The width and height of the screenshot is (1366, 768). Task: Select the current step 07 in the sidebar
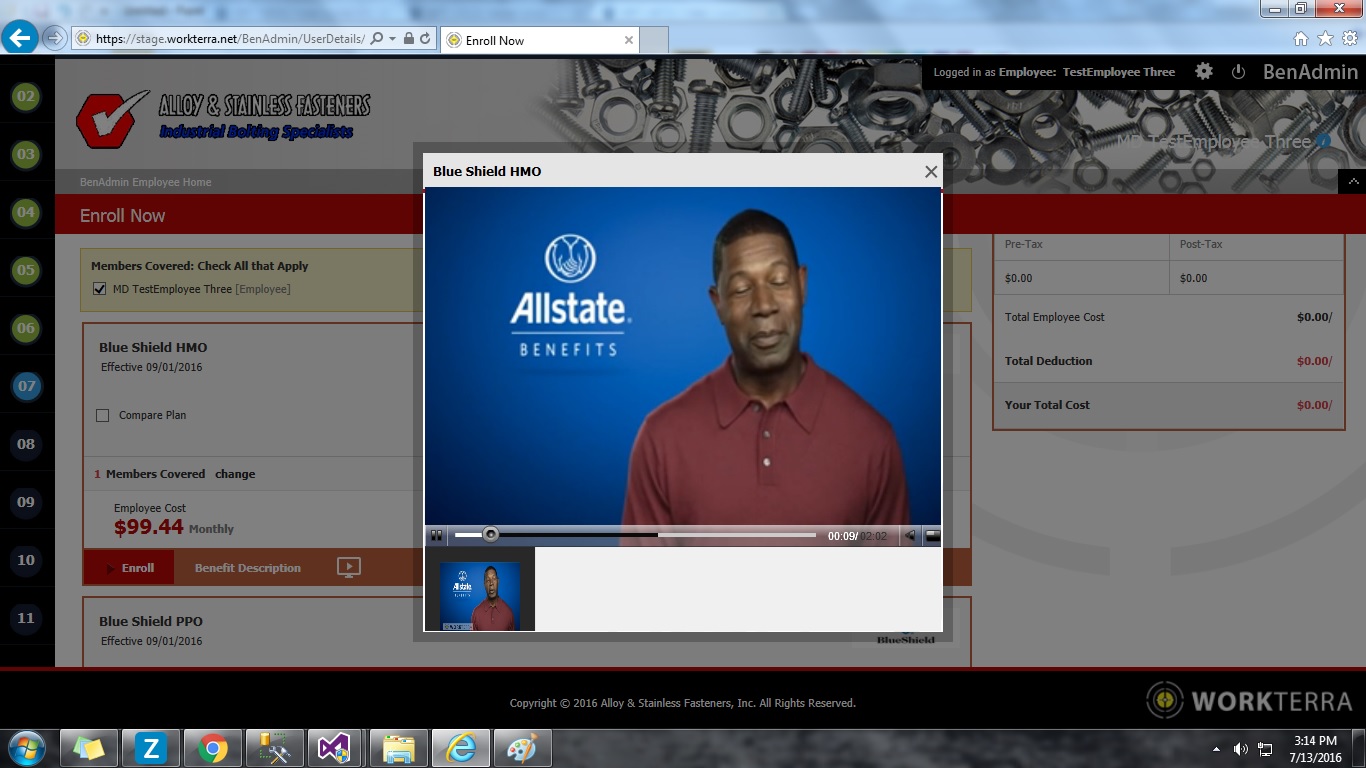pos(26,386)
